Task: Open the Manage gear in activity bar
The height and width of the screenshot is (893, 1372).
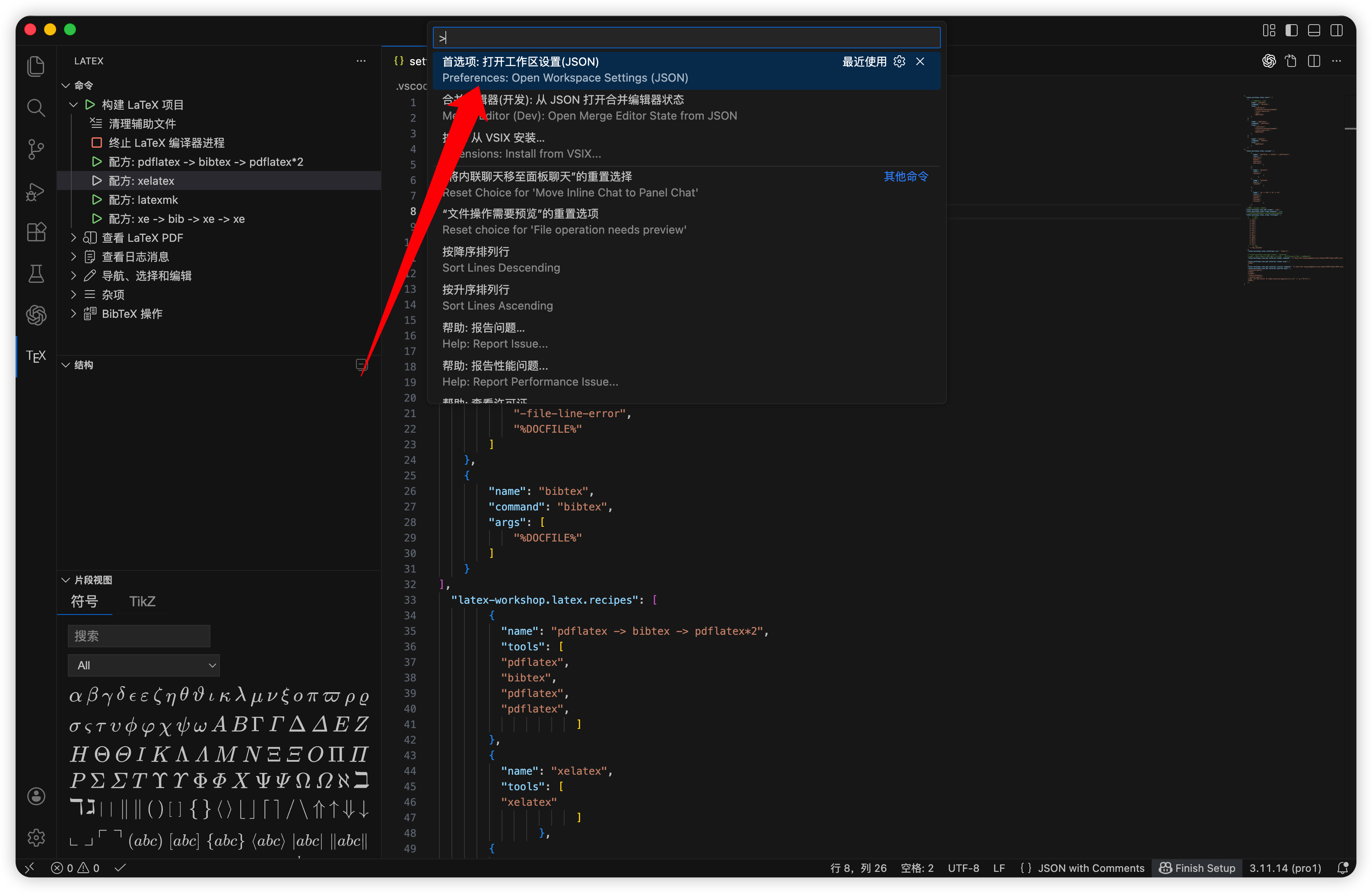Action: click(x=36, y=837)
